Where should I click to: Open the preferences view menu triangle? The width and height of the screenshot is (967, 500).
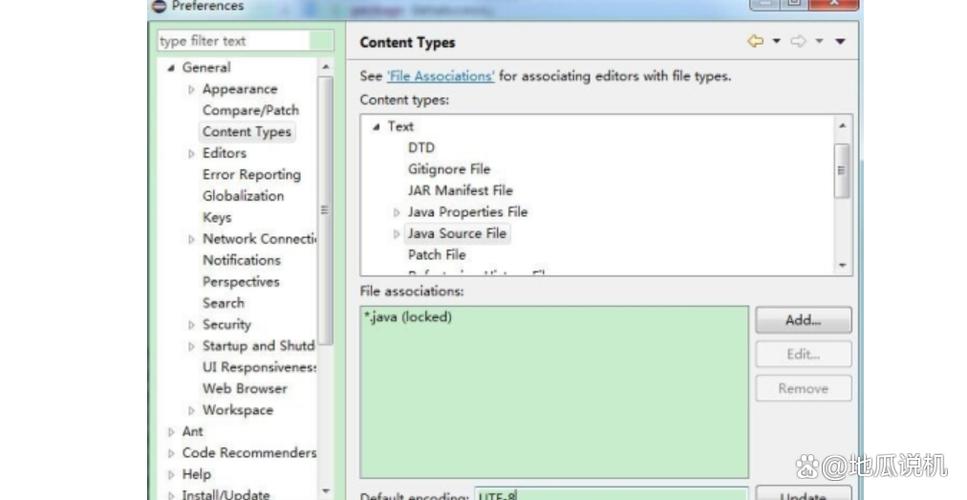(x=840, y=42)
